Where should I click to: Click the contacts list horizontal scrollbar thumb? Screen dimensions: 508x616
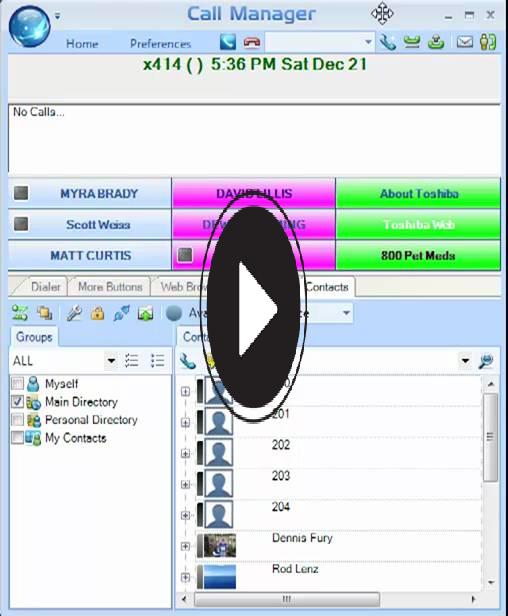click(x=287, y=599)
